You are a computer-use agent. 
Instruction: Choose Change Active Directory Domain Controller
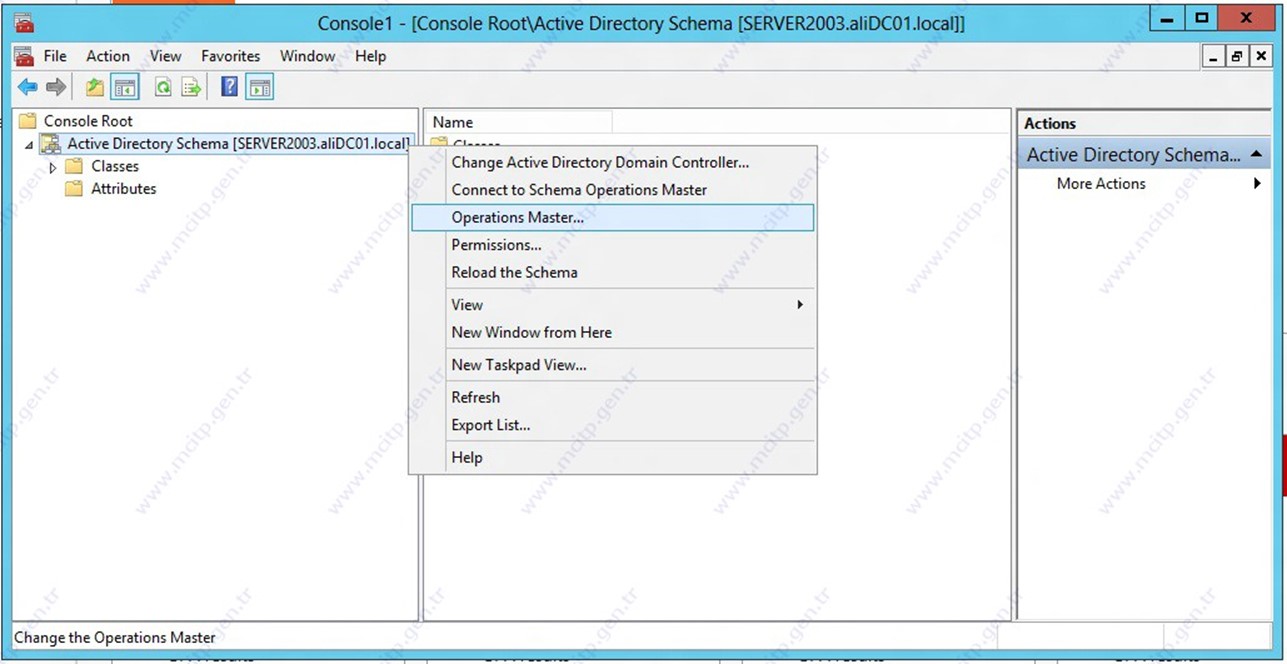614,162
